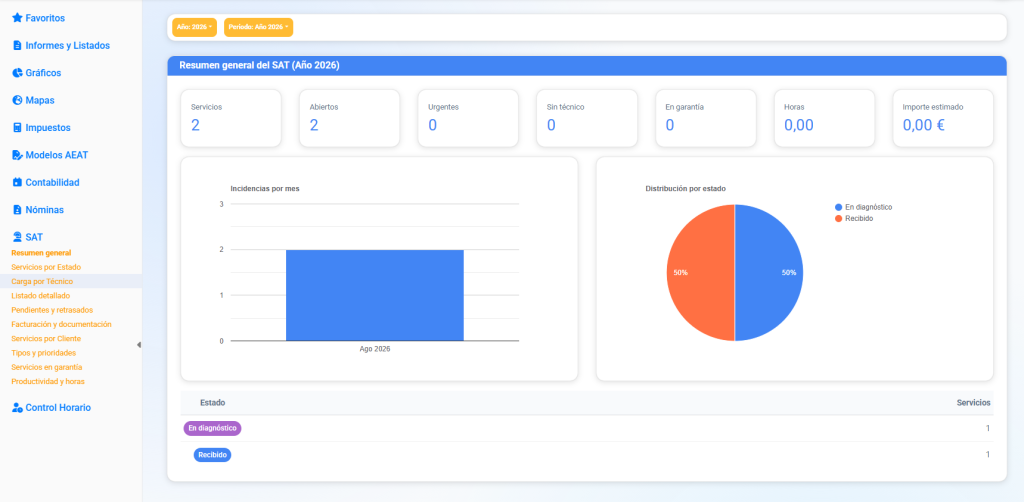Open Listado detallado report

[40, 296]
